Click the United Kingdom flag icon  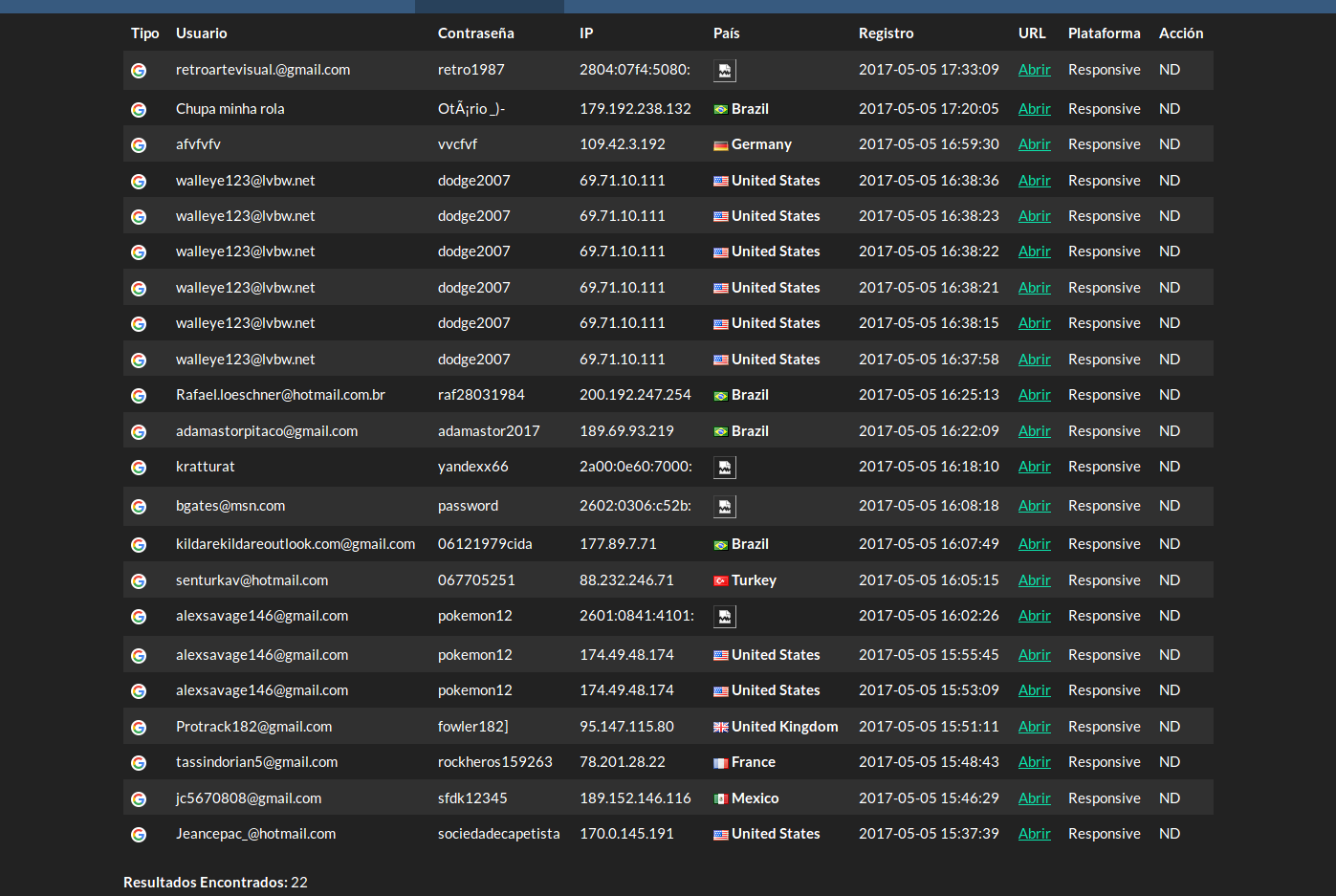[721, 728]
